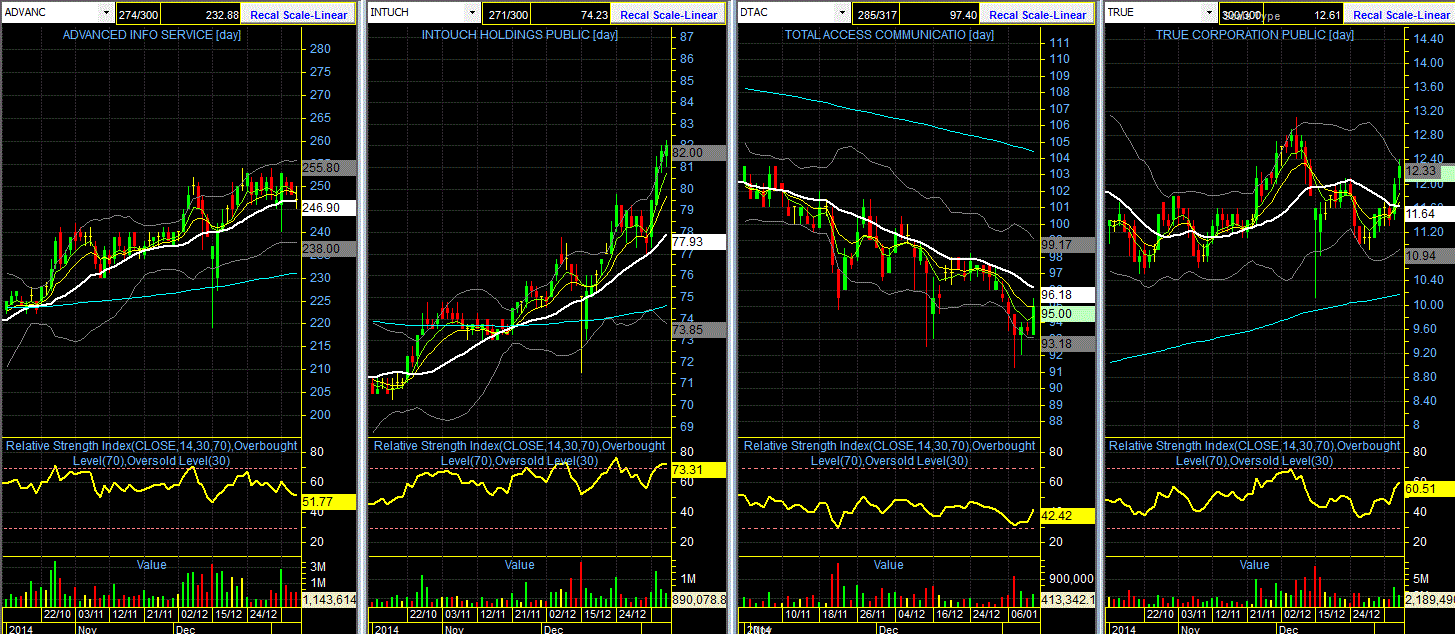The width and height of the screenshot is (1455, 634).
Task: Click the TOTAL ACCESS COMMUNICATIO [day] title
Action: coord(889,34)
